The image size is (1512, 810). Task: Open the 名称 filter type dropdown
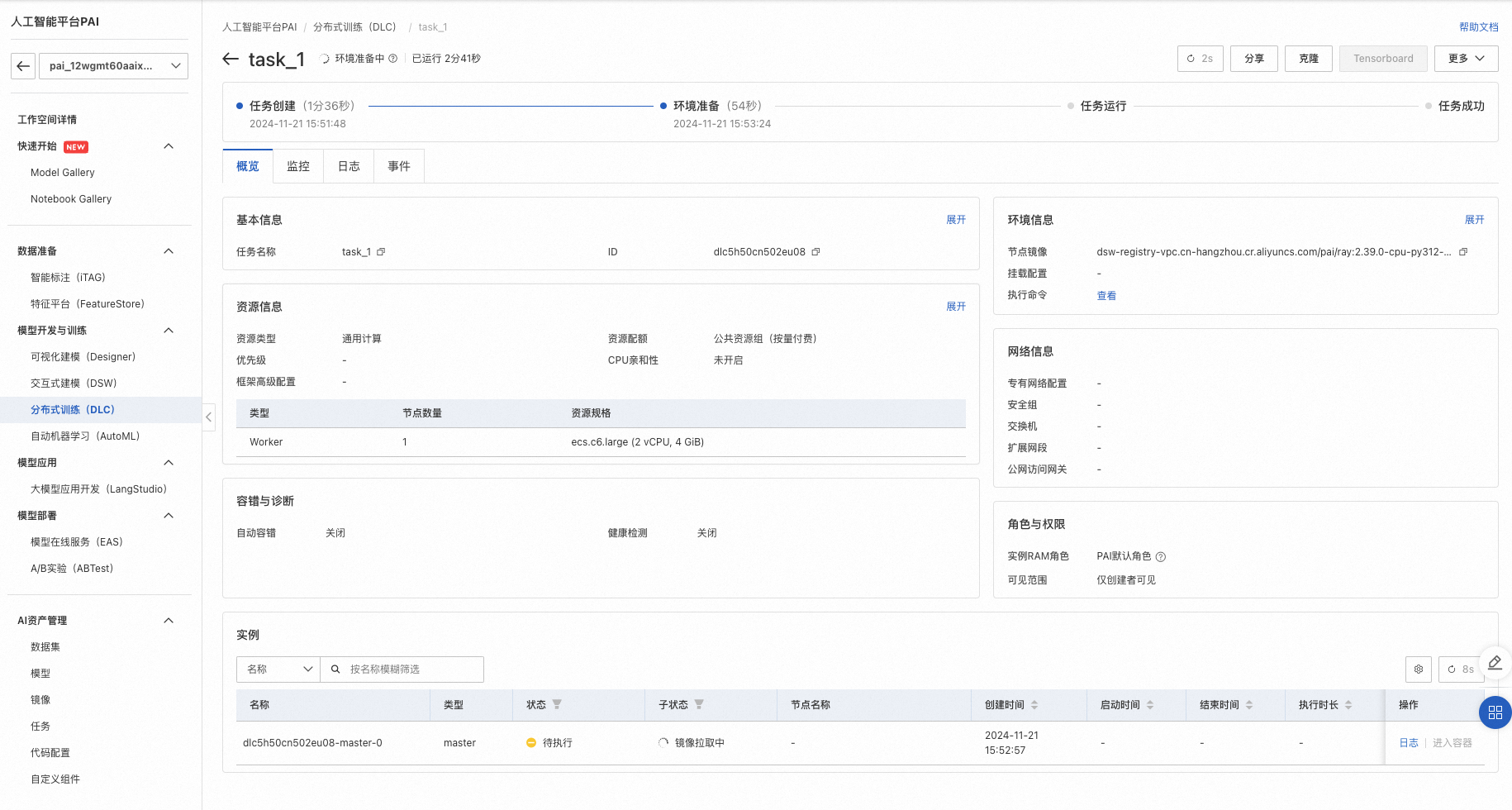(x=278, y=669)
